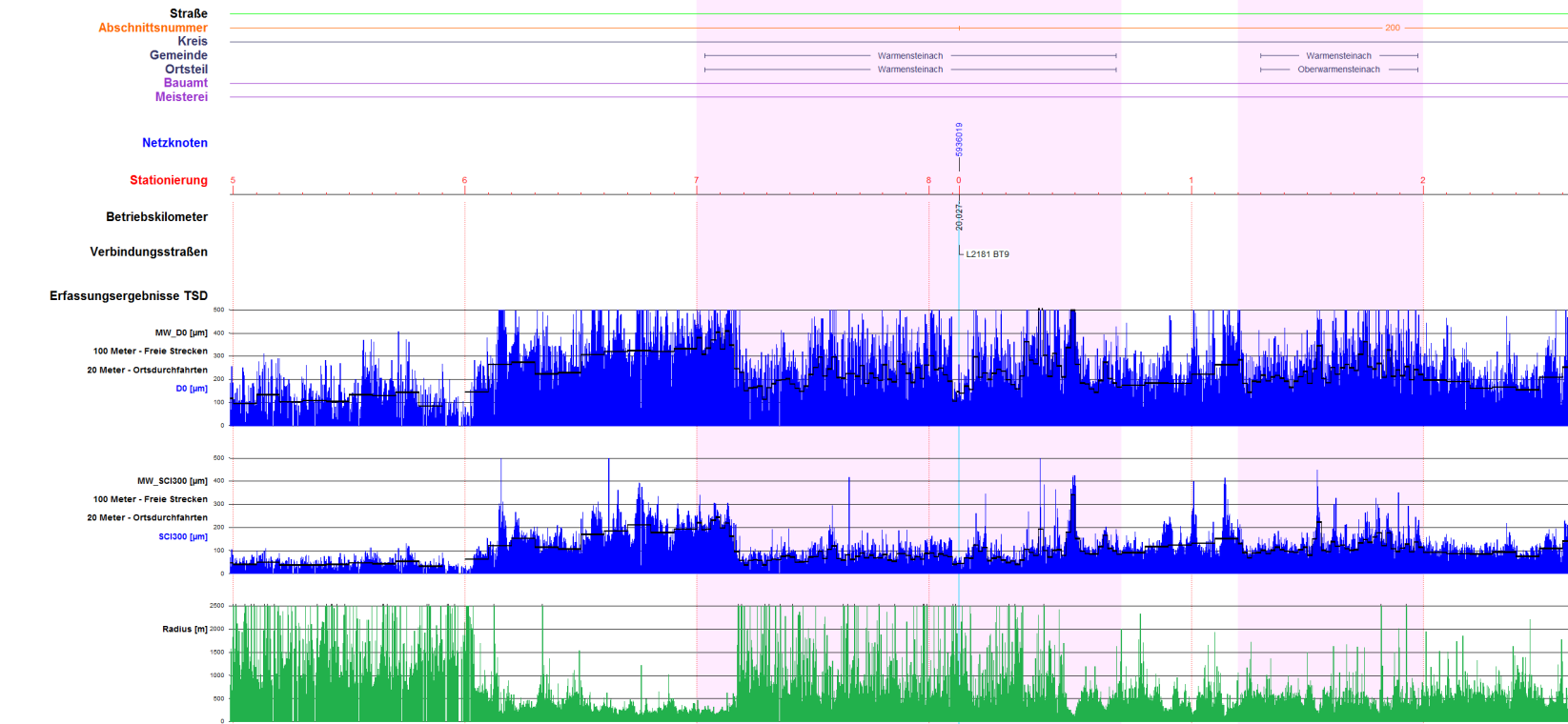Screen dimensions: 1568x724
Task: Select Oberwarmensteinach in the Ortsteil row
Action: [x=1338, y=70]
